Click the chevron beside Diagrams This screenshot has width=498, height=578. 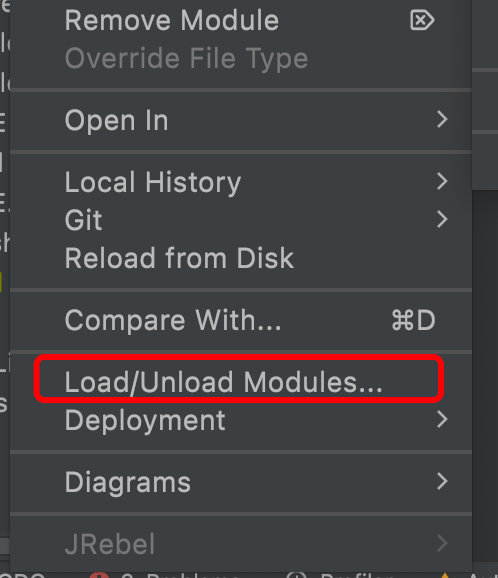point(442,481)
